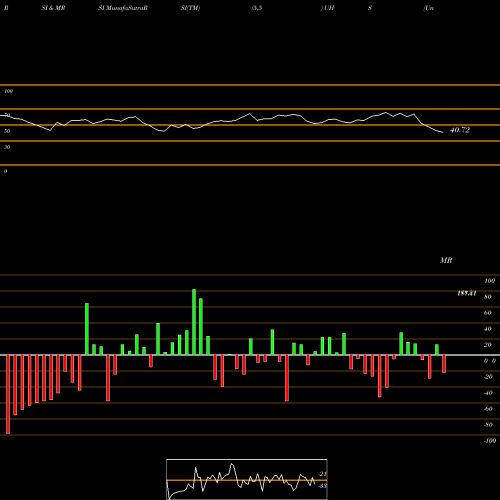The image size is (500, 500).
Task: Select the tallest green histogram bar
Action: point(194,322)
